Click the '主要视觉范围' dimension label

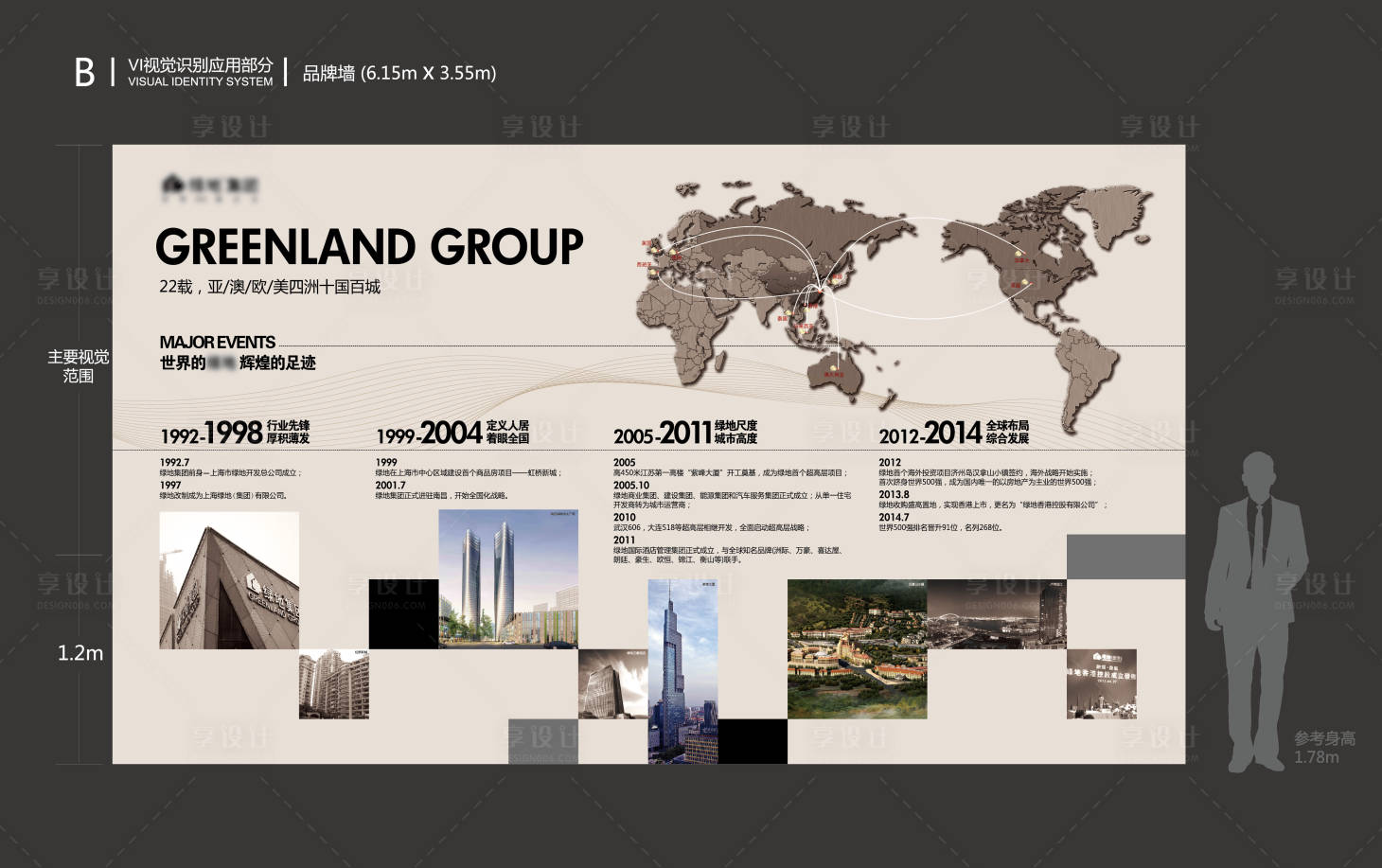(x=79, y=365)
